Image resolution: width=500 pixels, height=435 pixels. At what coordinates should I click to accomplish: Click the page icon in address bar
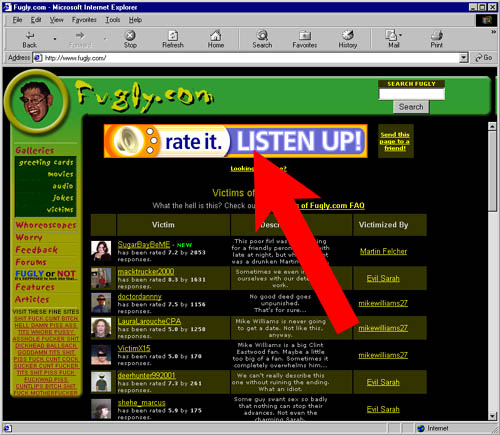[38, 58]
